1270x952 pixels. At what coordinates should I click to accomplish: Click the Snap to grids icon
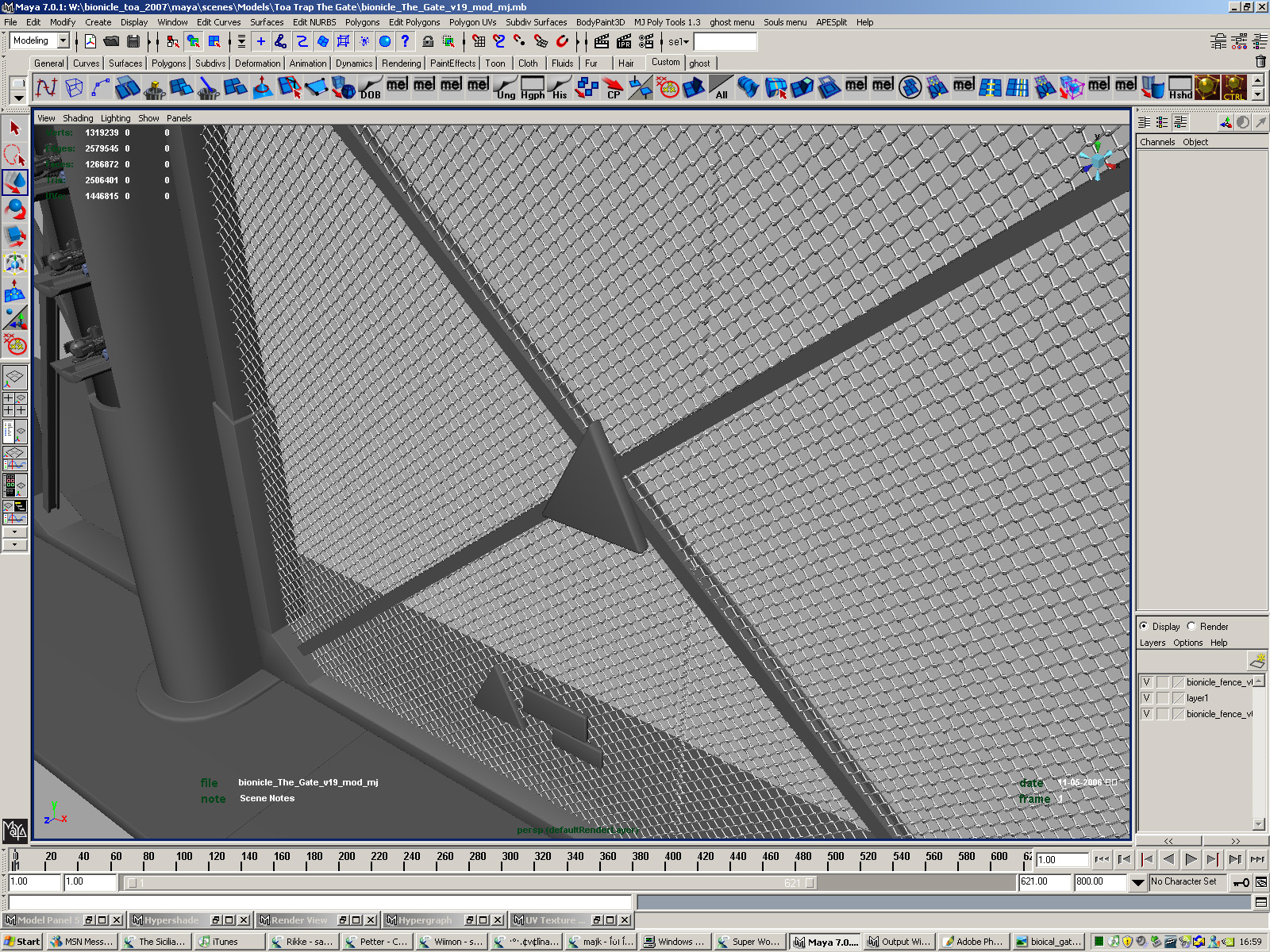click(478, 41)
